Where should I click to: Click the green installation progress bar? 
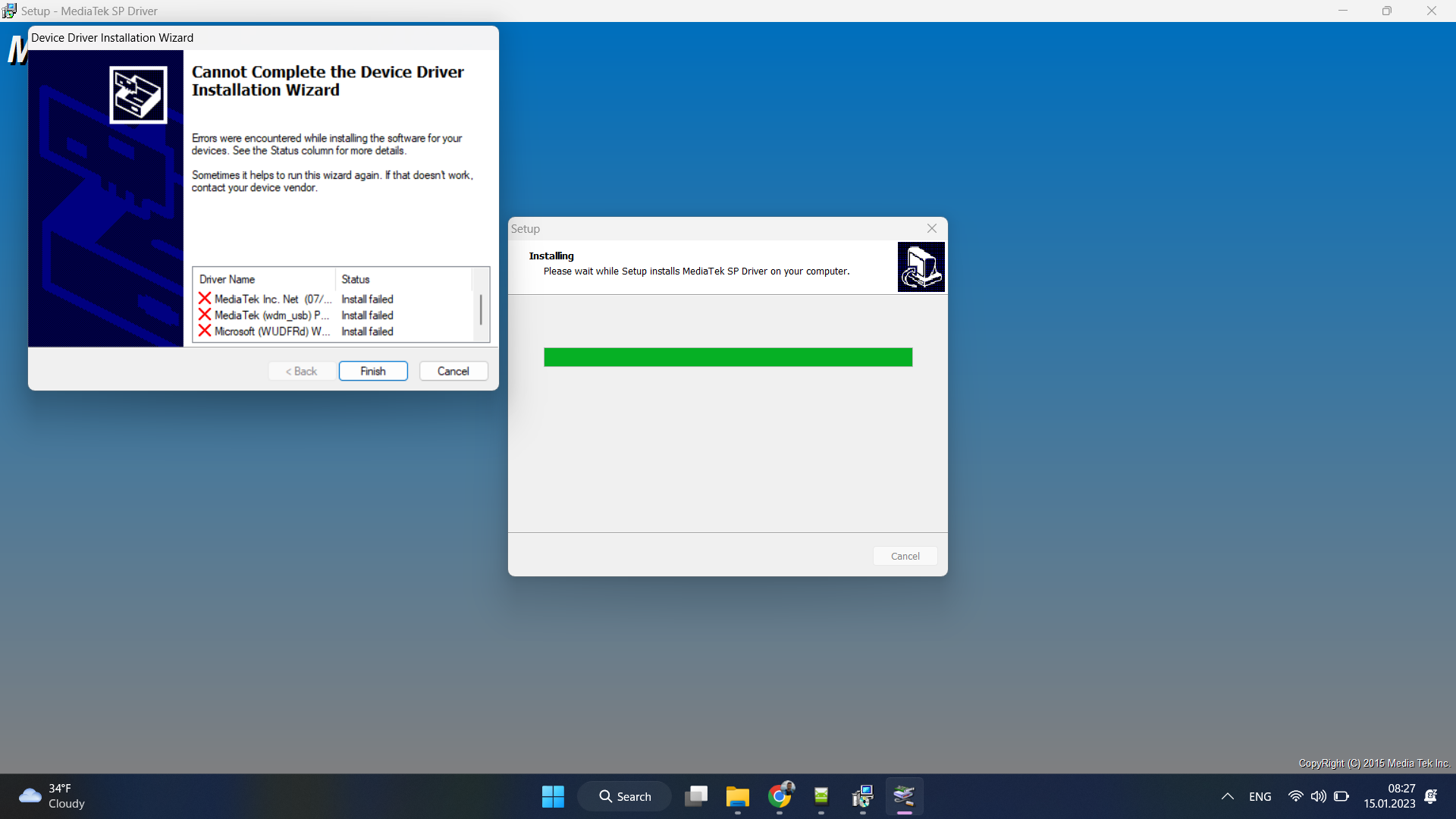coord(728,357)
